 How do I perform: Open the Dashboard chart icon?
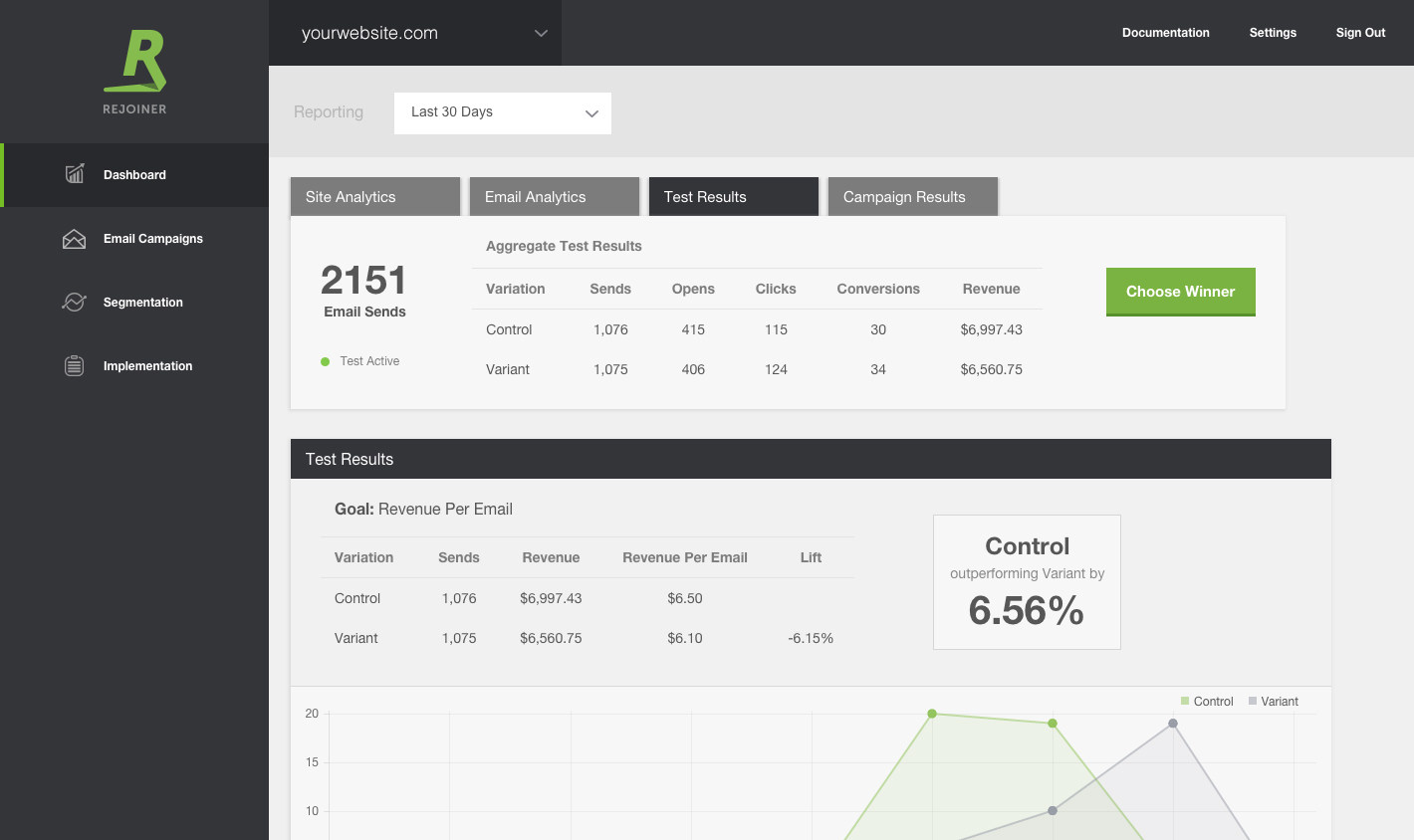pyautogui.click(x=75, y=174)
